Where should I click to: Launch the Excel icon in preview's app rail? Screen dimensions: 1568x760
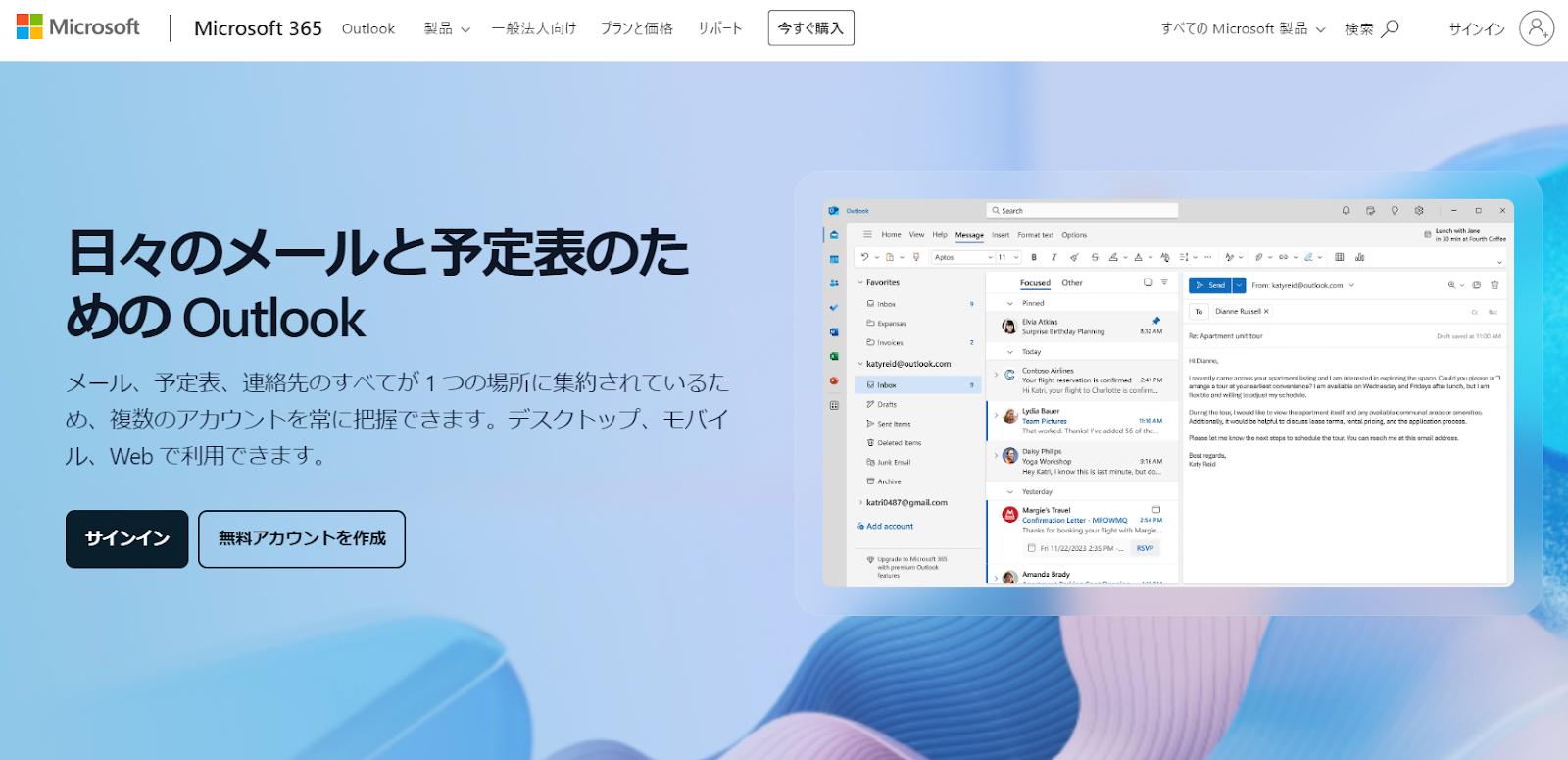(x=834, y=356)
